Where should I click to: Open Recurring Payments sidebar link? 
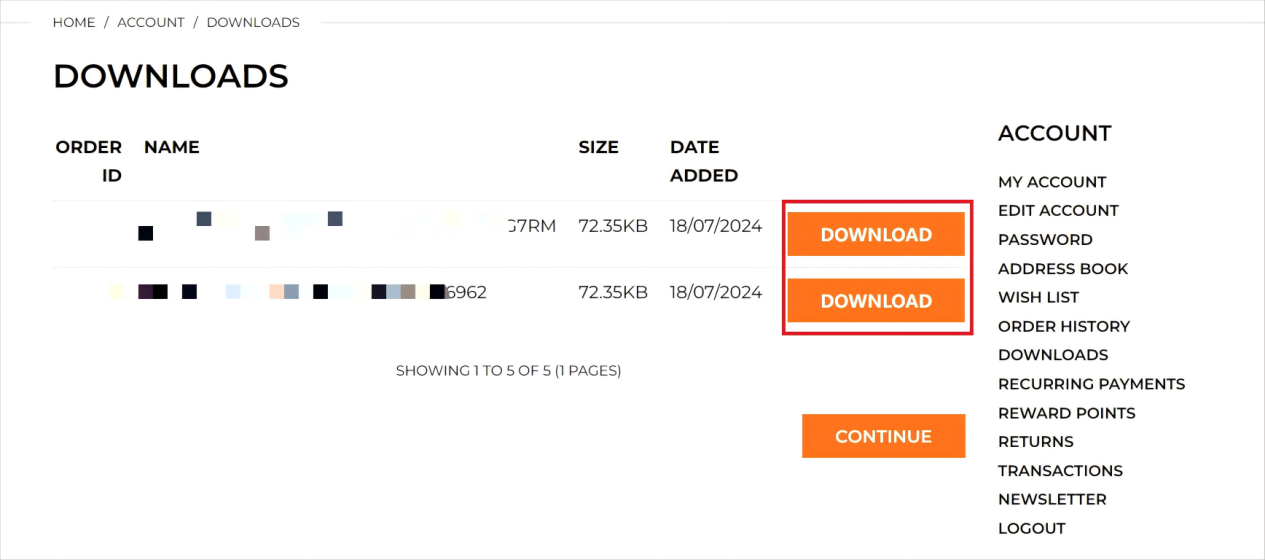pyautogui.click(x=1091, y=384)
